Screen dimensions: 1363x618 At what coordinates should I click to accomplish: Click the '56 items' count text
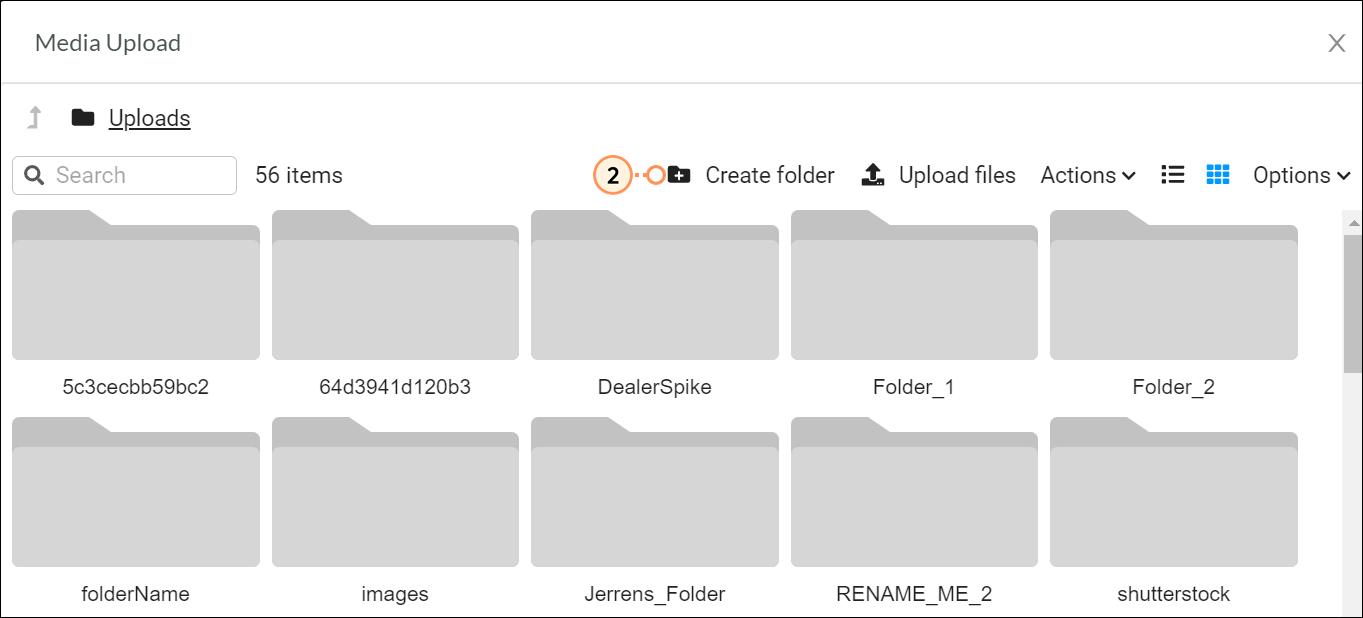point(299,175)
